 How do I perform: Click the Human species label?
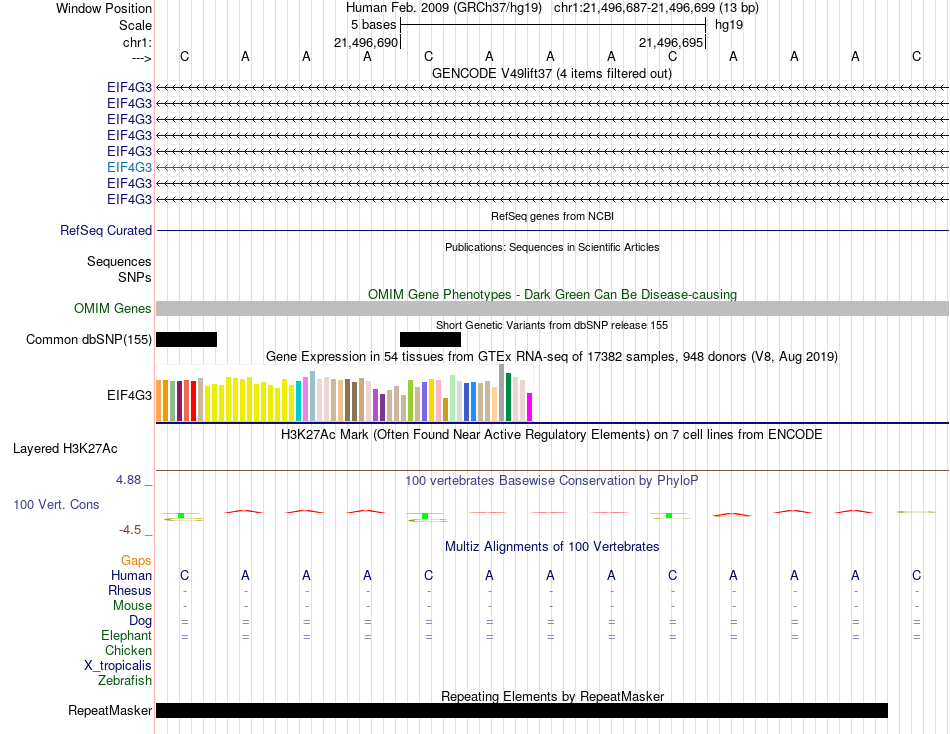131,575
